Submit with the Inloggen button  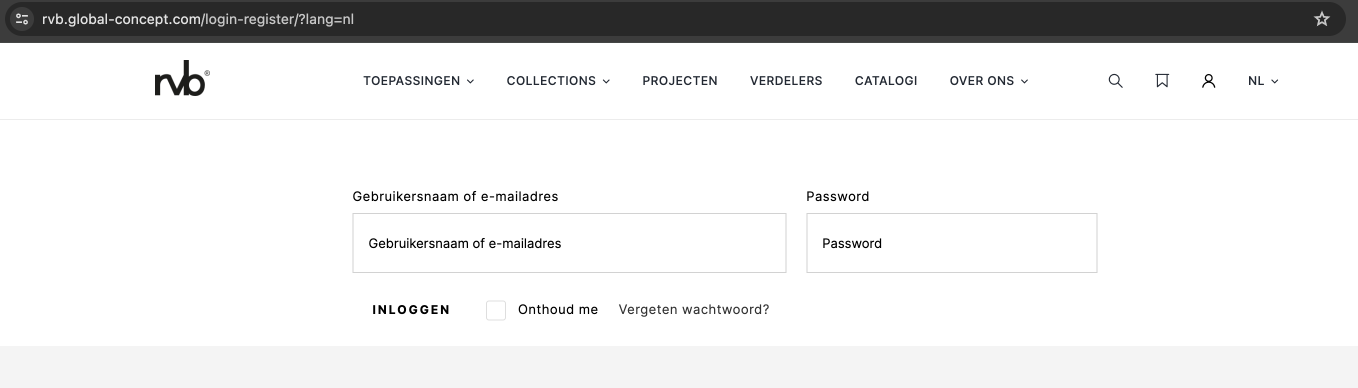pyautogui.click(x=411, y=310)
